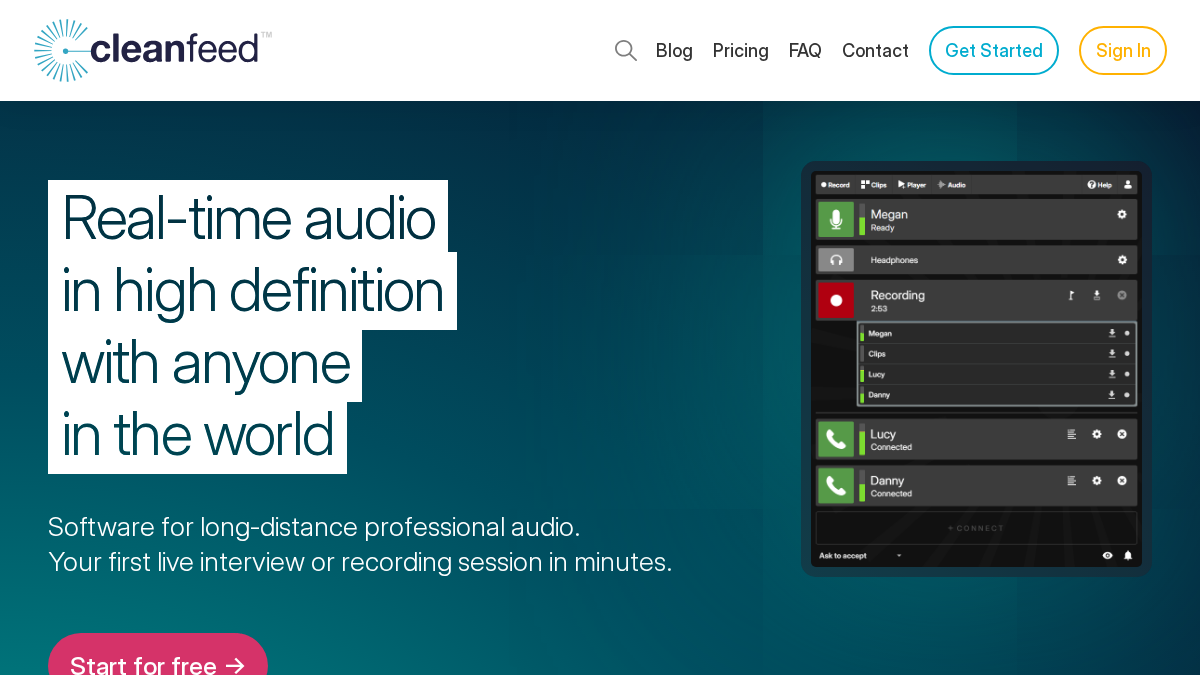Discard the Recording with the X icon

(x=1122, y=295)
